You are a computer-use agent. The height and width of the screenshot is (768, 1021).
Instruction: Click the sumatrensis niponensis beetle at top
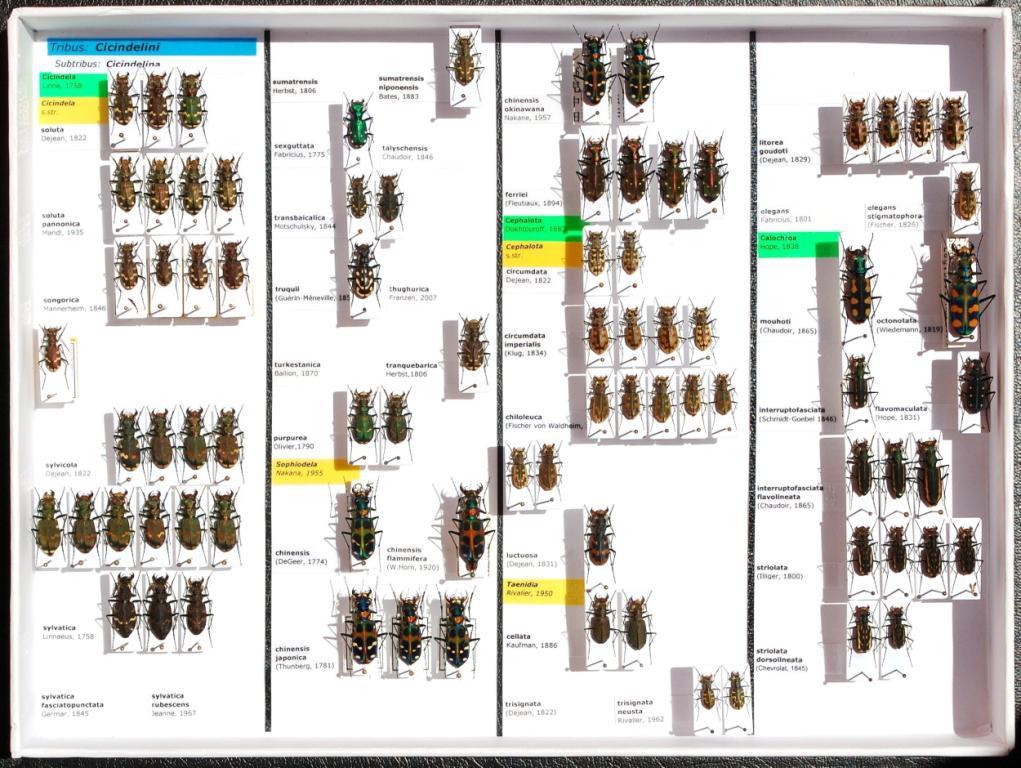click(x=464, y=60)
